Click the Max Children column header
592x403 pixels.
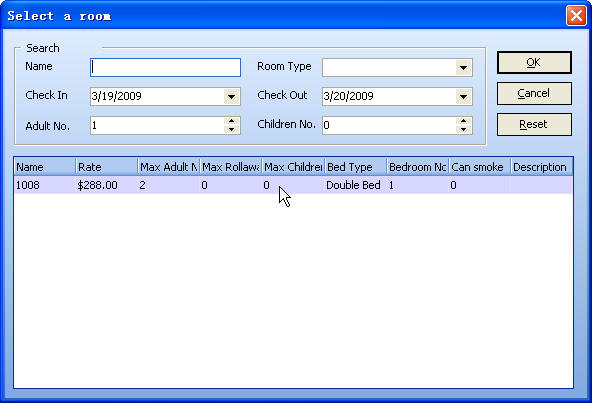pos(293,167)
